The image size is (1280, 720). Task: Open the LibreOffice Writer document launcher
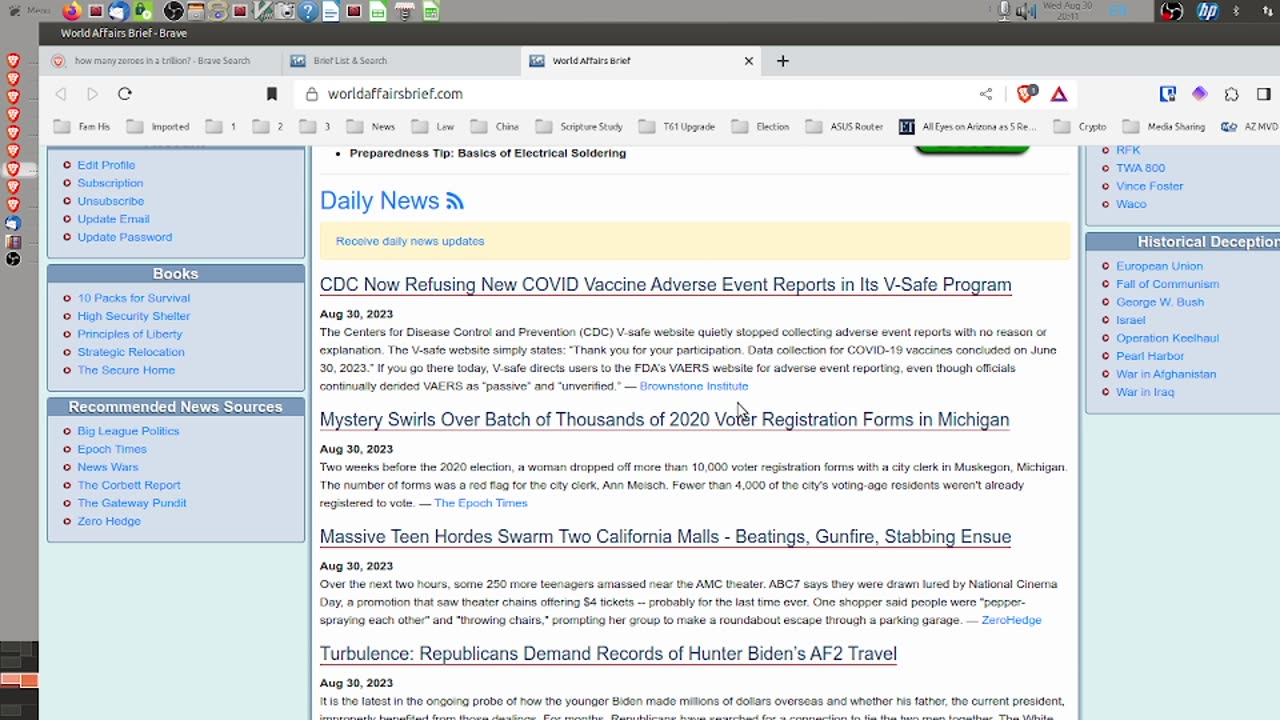(x=330, y=11)
